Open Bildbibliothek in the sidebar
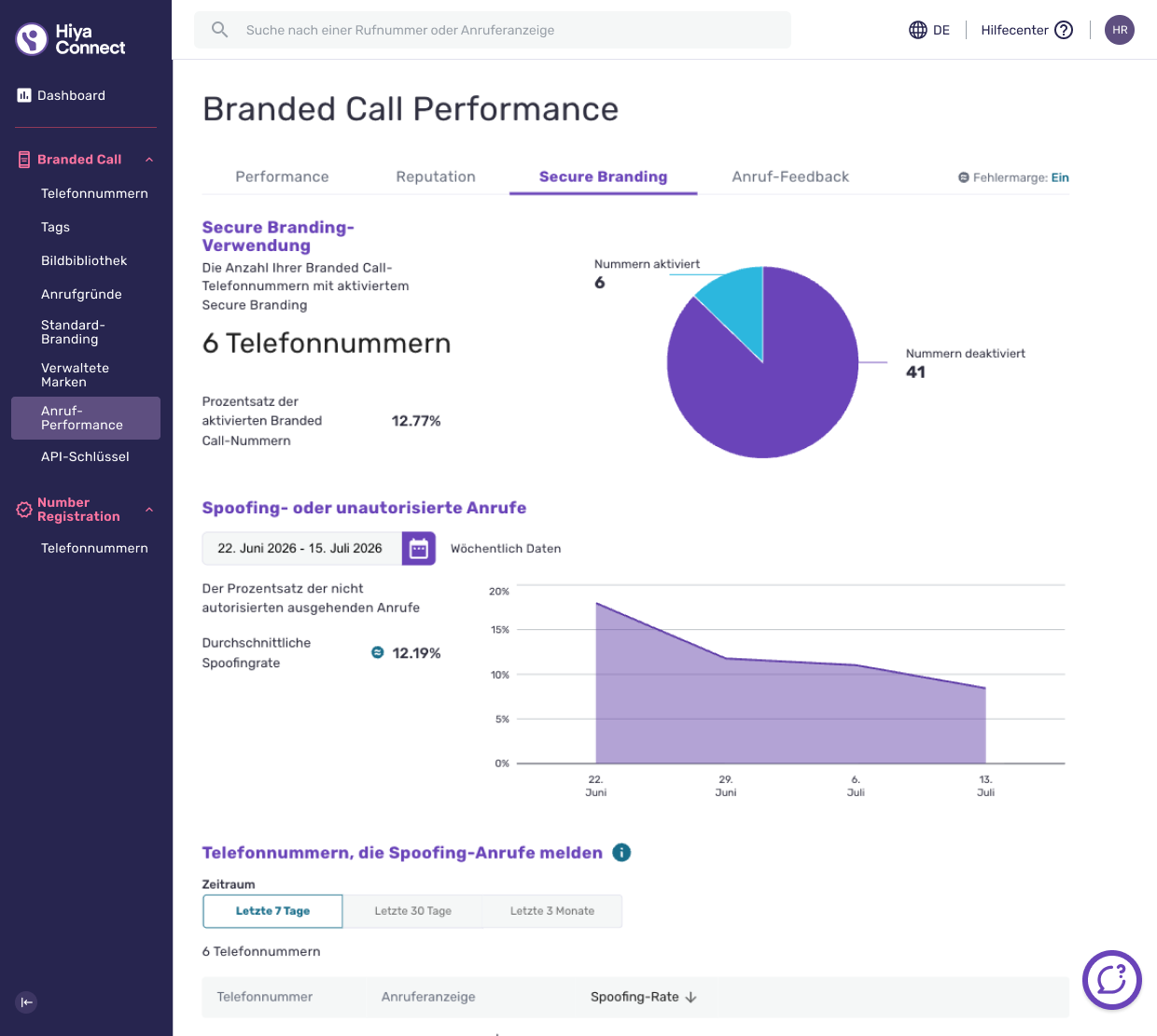Viewport: 1157px width, 1036px height. coord(84,260)
